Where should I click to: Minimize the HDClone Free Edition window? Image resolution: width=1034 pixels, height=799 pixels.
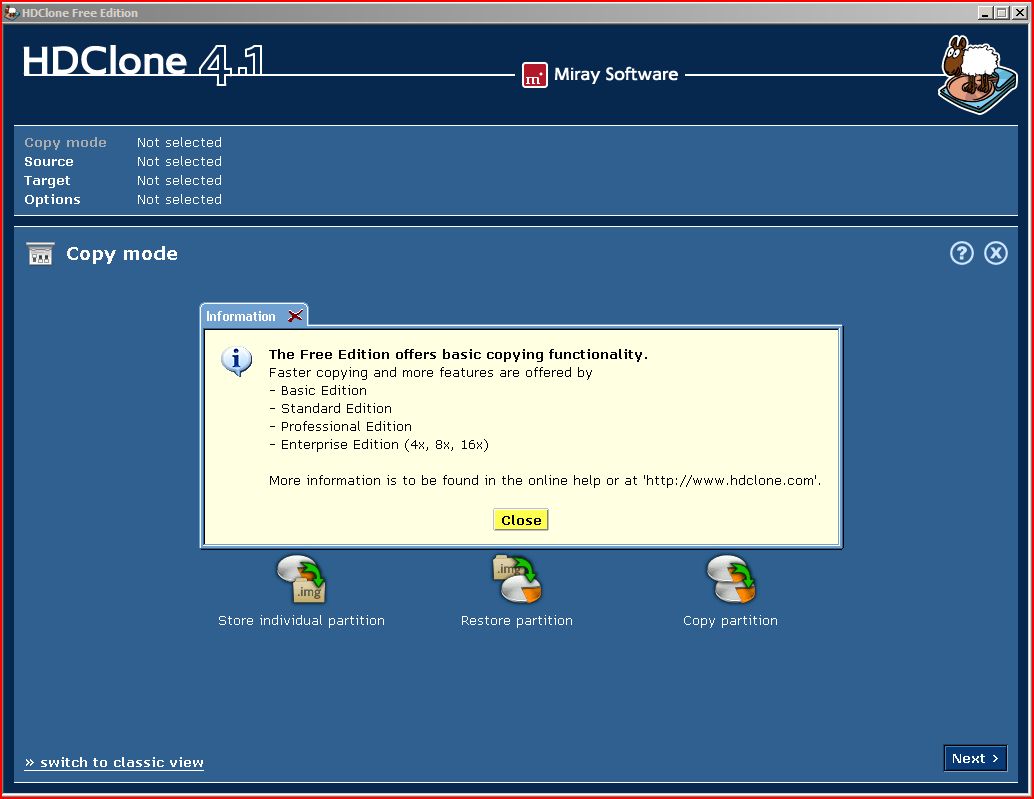(986, 13)
